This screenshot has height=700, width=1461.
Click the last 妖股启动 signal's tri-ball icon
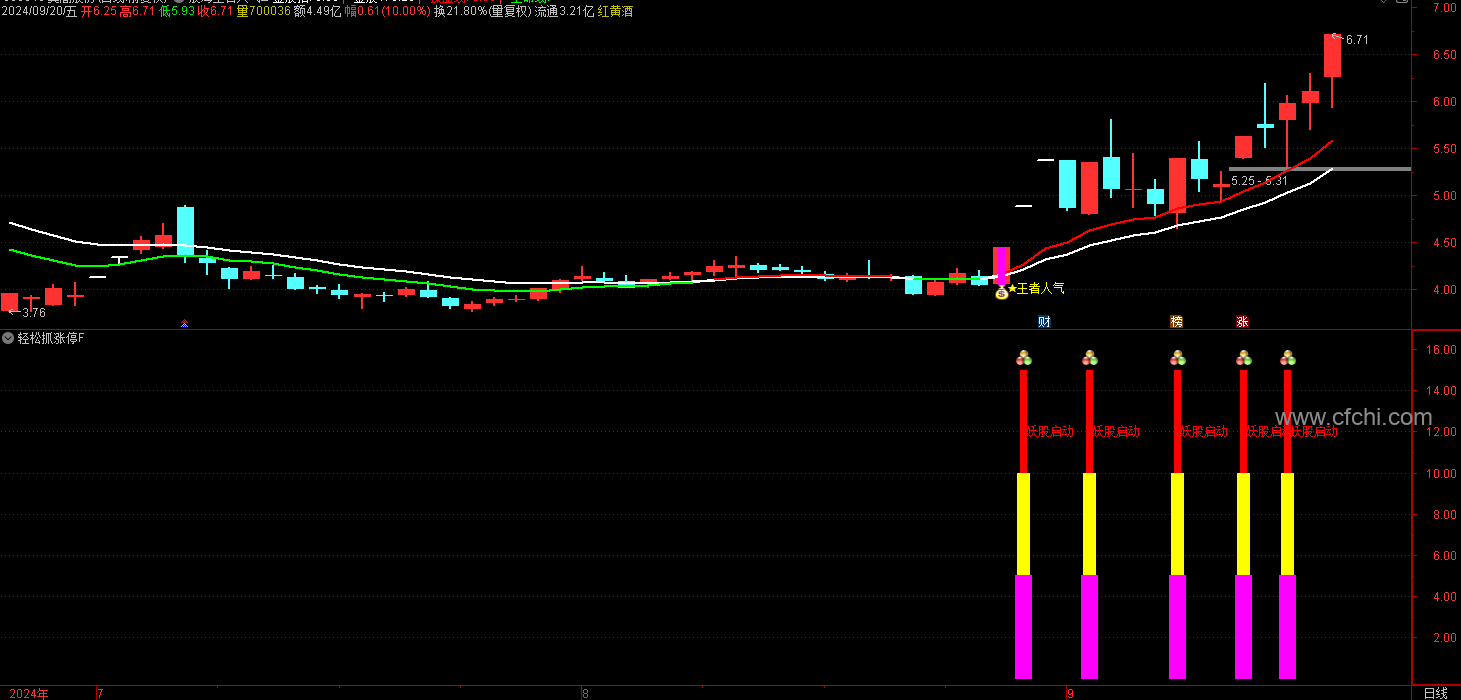pyautogui.click(x=1288, y=357)
